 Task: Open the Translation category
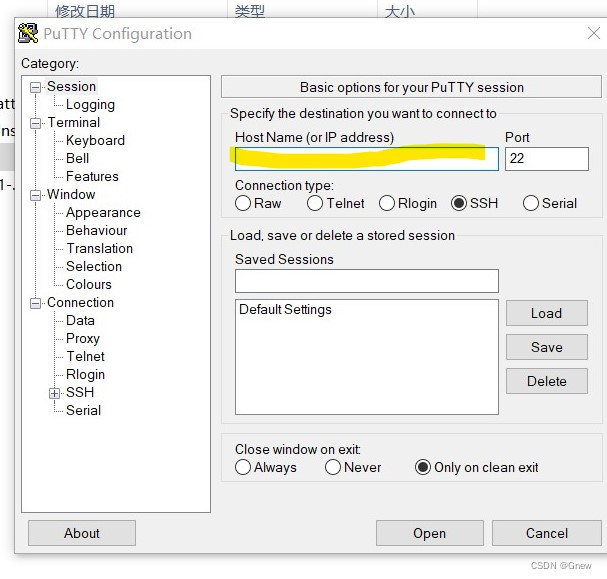(x=99, y=248)
